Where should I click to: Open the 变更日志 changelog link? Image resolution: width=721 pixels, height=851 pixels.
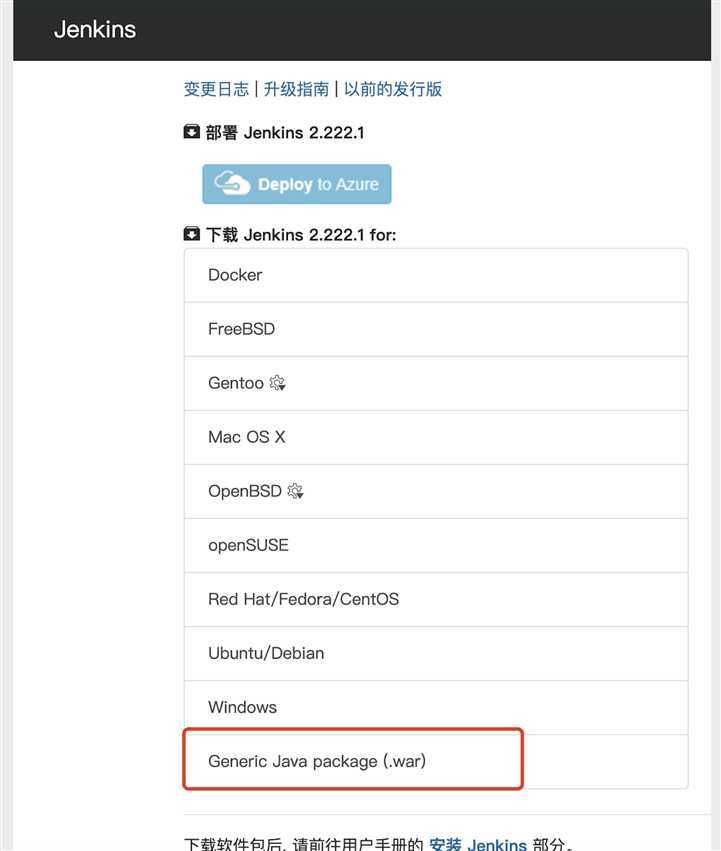(216, 89)
